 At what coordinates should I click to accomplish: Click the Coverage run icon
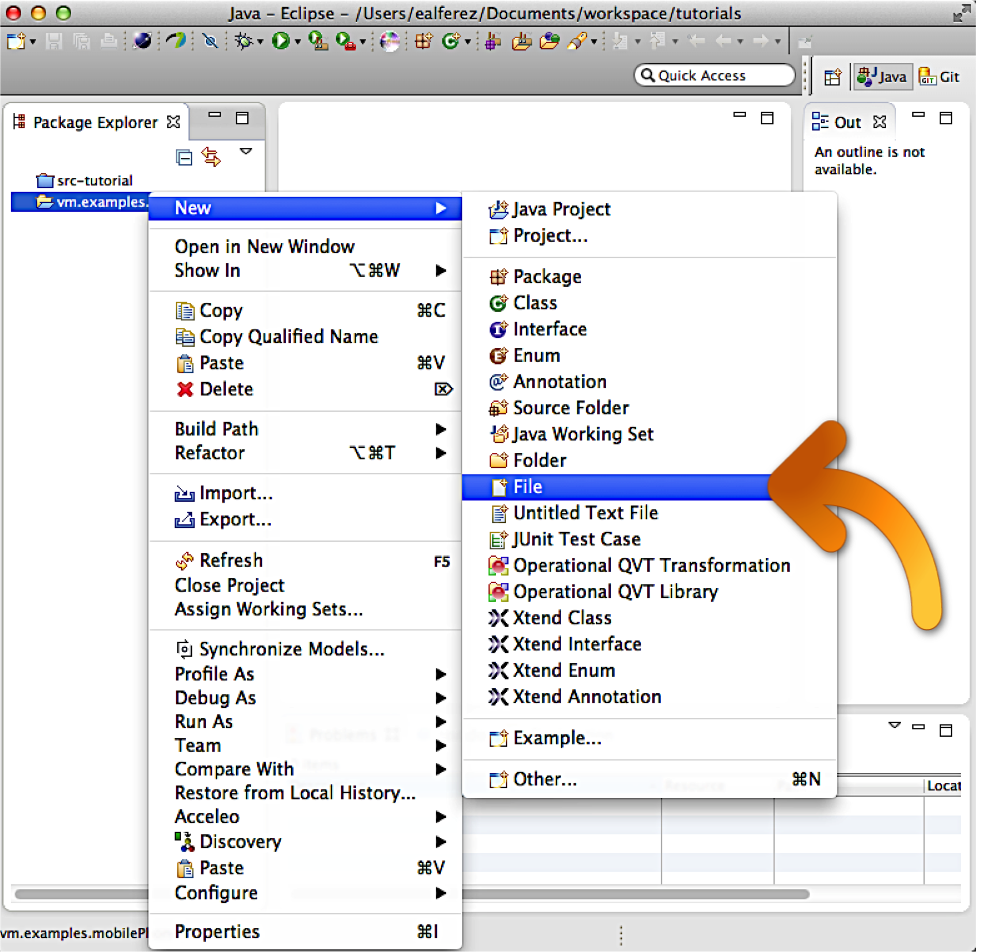pos(318,41)
